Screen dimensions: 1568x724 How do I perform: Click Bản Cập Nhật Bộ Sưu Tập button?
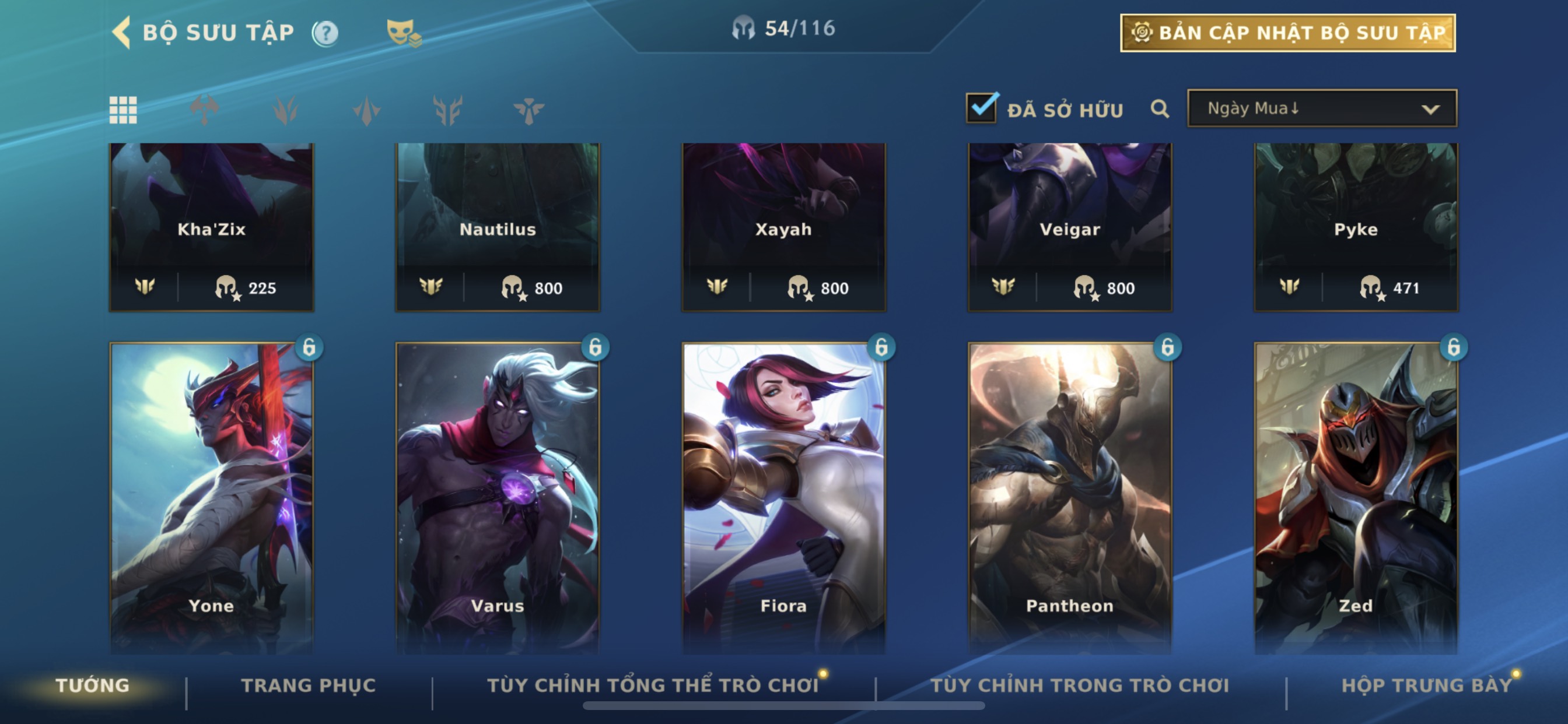(x=1288, y=33)
